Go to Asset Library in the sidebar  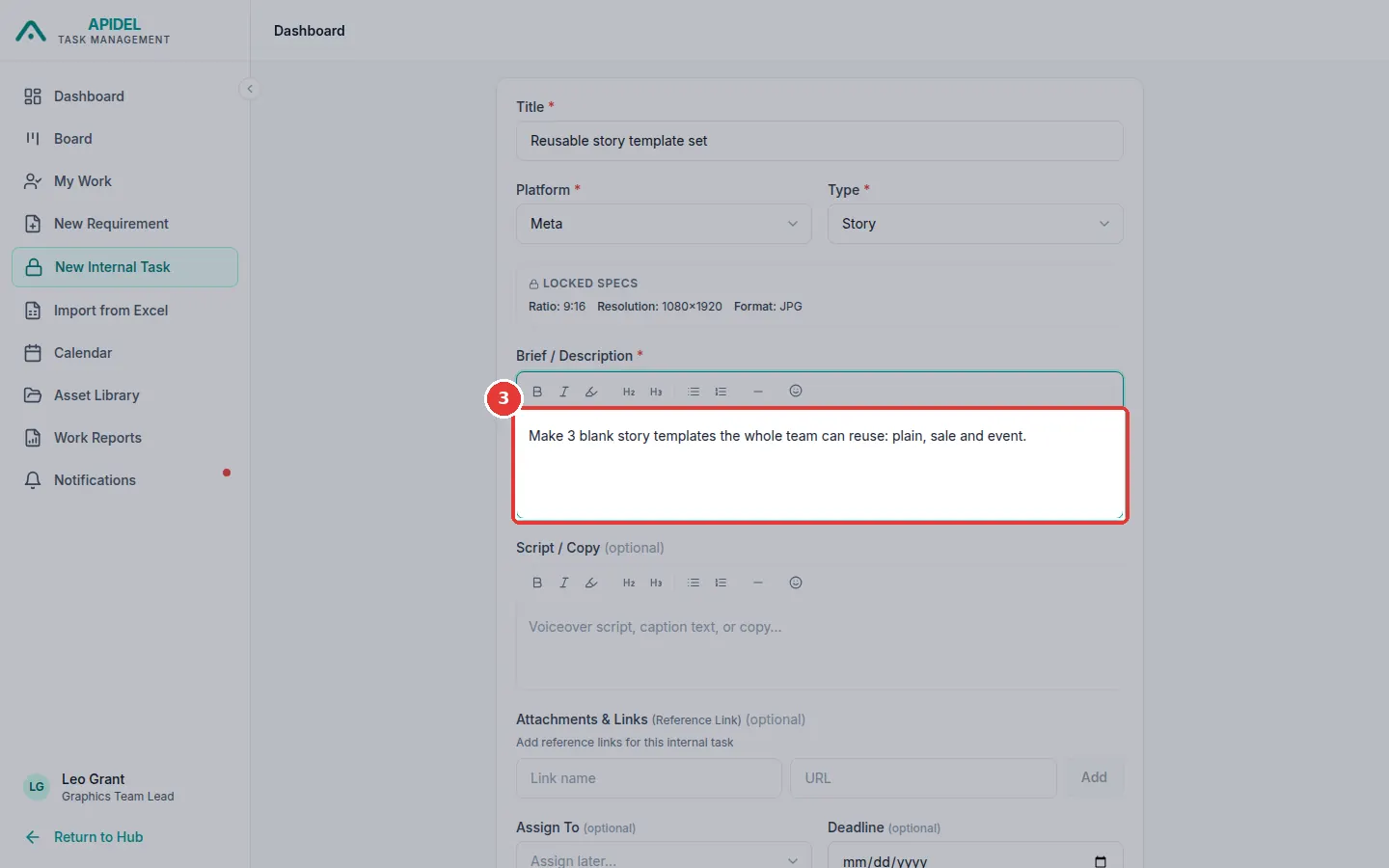pos(125,395)
